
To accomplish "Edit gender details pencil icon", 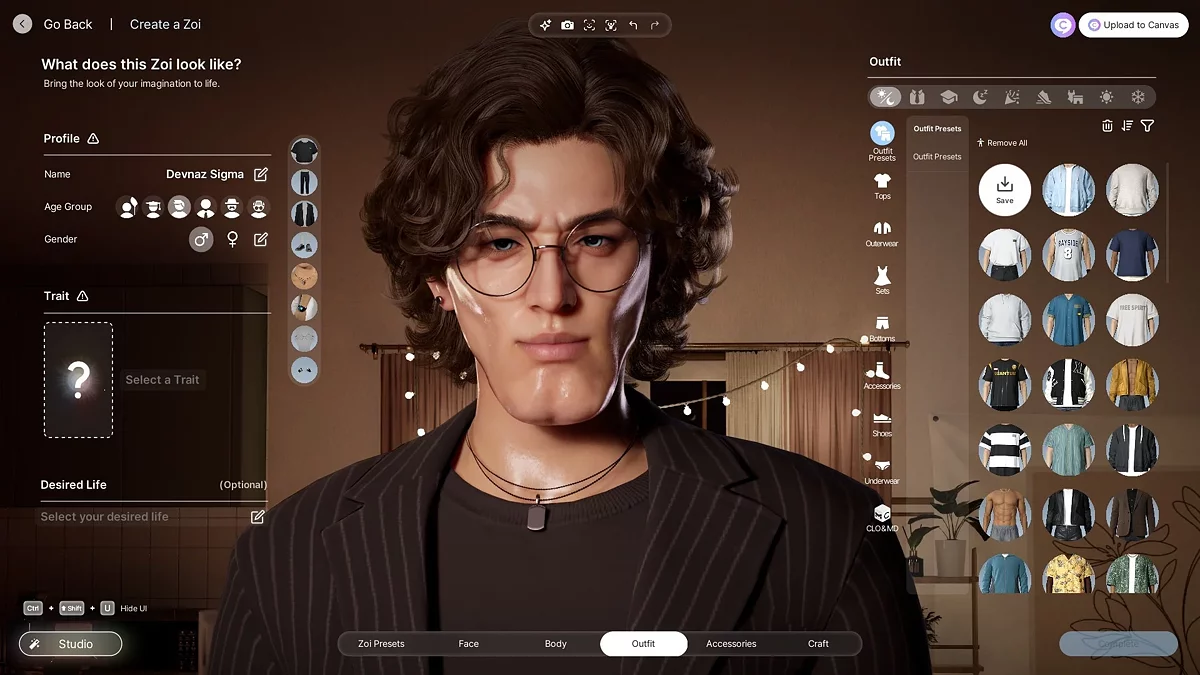I will point(261,239).
